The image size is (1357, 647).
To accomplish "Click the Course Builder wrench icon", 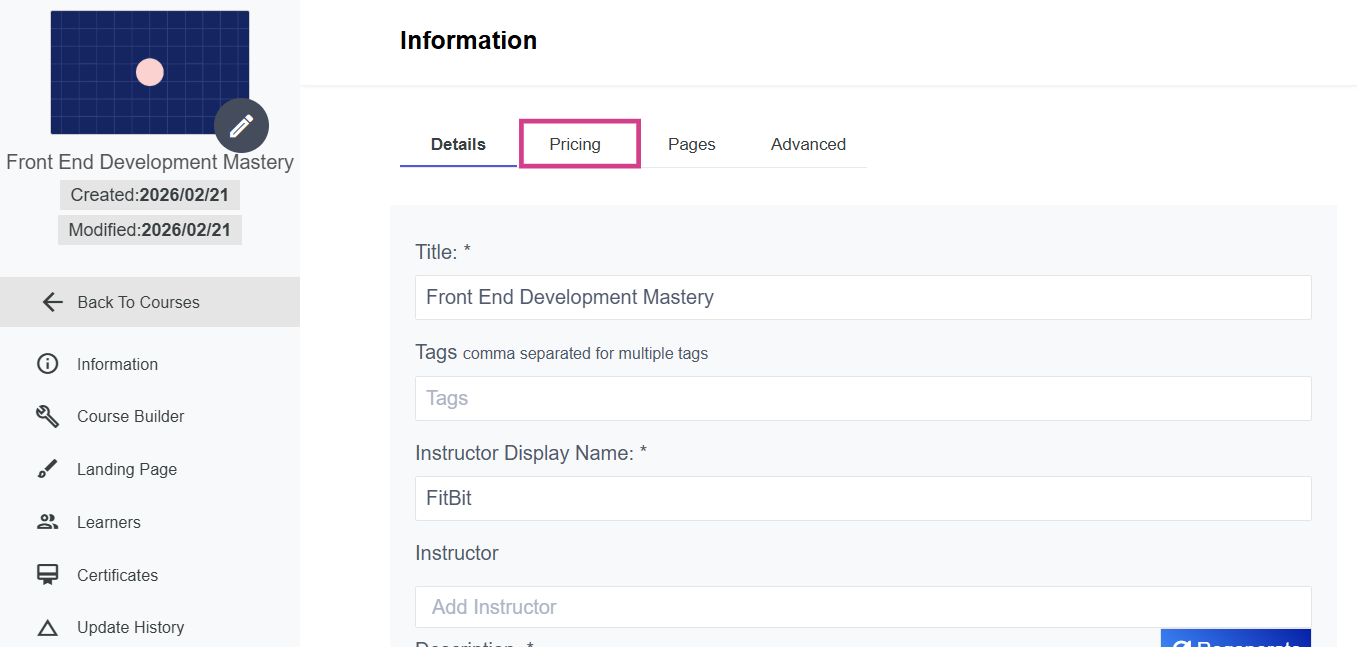I will pos(47,416).
